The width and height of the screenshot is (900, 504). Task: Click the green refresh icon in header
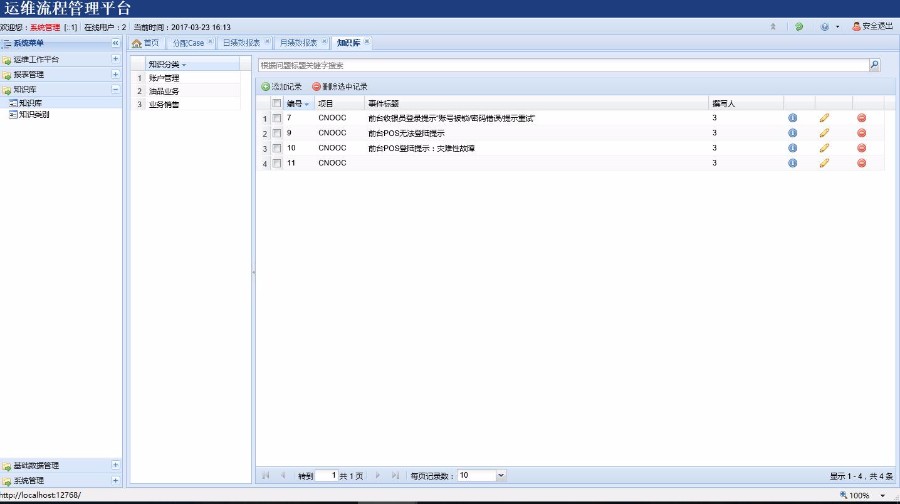(799, 27)
